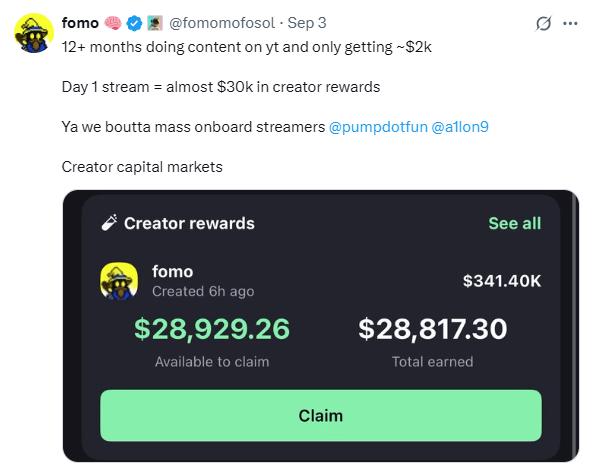This screenshot has width=594, height=467.
Task: Open the Grok explain icon on tweet
Action: click(543, 24)
